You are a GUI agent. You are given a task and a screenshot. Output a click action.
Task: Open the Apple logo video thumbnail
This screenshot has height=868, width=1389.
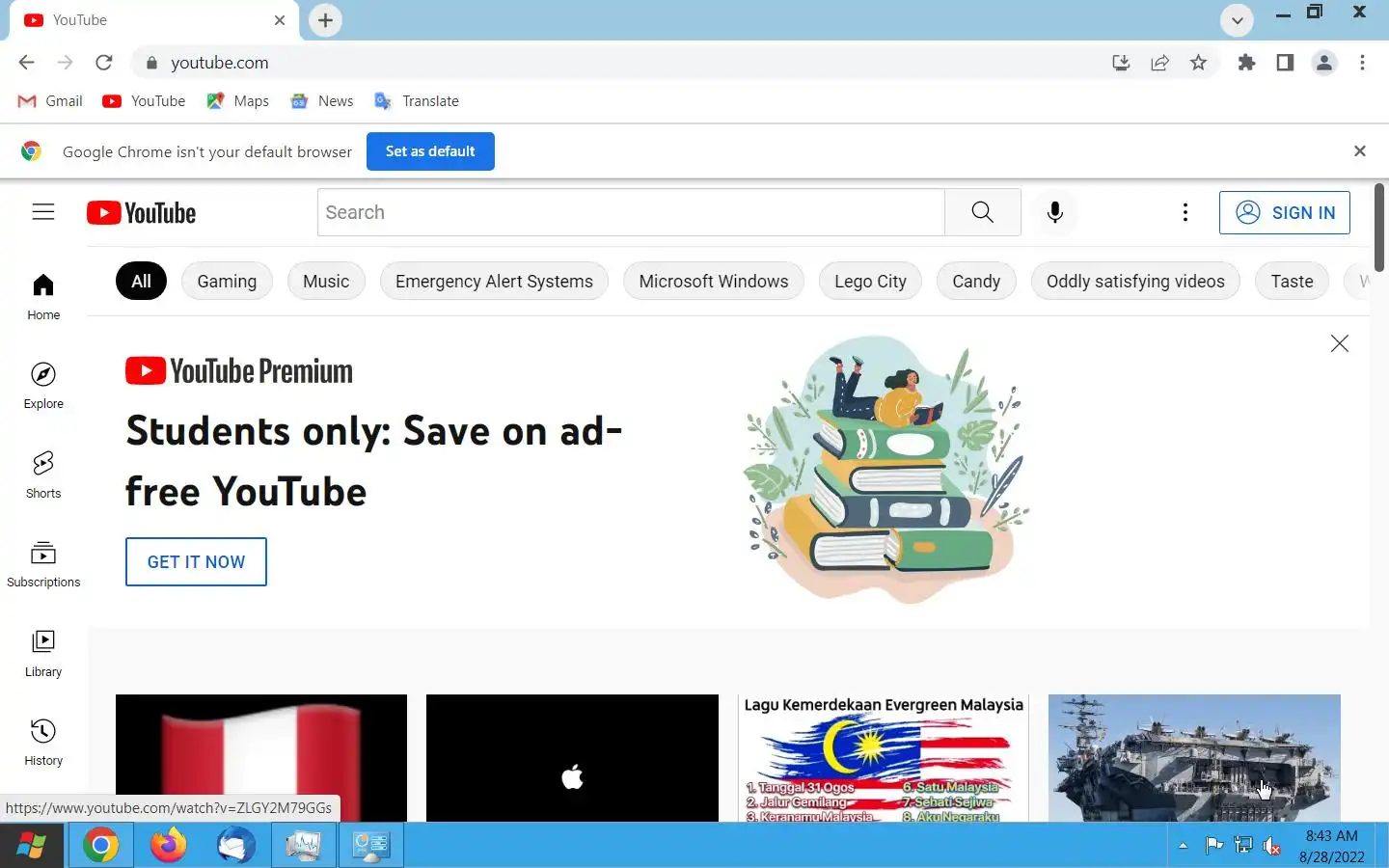pos(572,758)
